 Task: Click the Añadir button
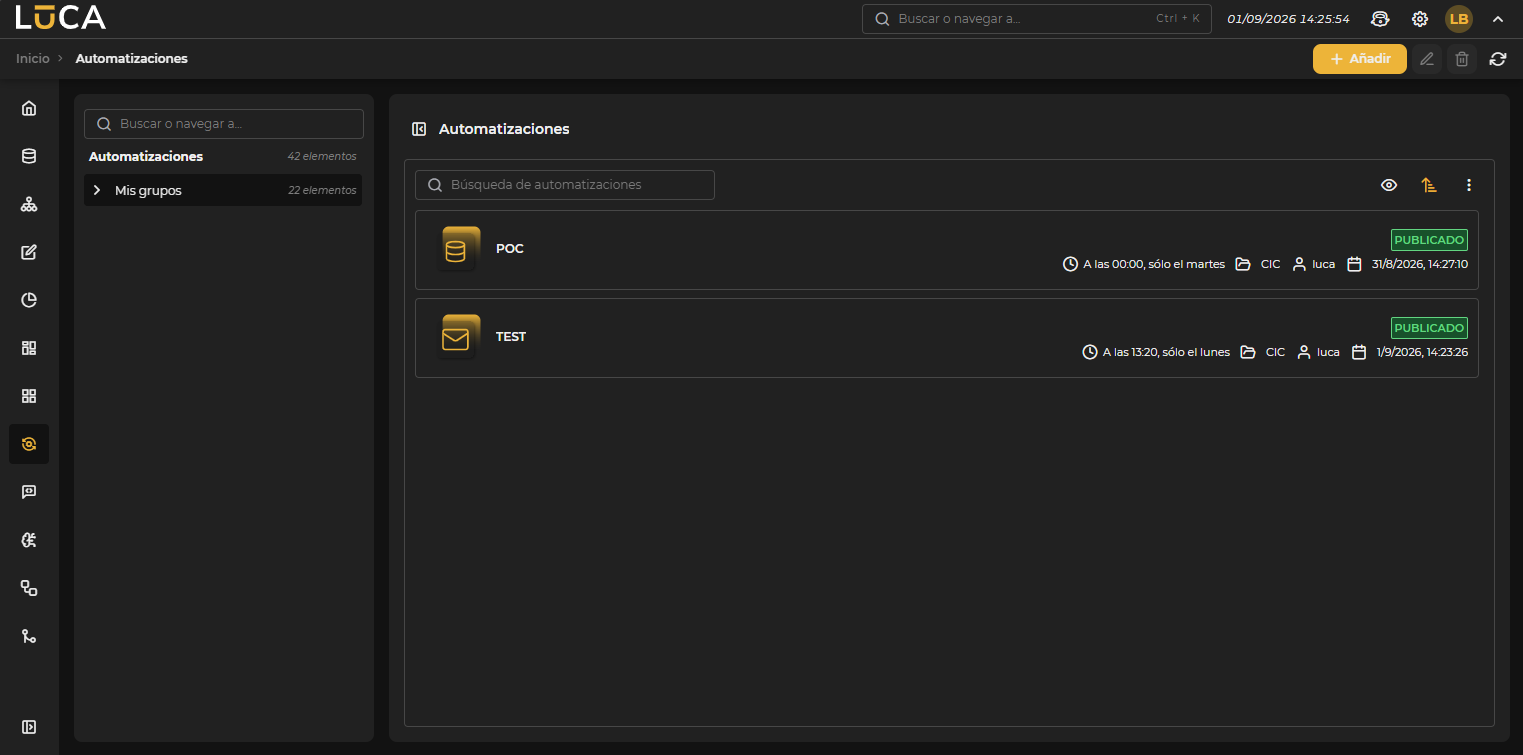pyautogui.click(x=1360, y=59)
